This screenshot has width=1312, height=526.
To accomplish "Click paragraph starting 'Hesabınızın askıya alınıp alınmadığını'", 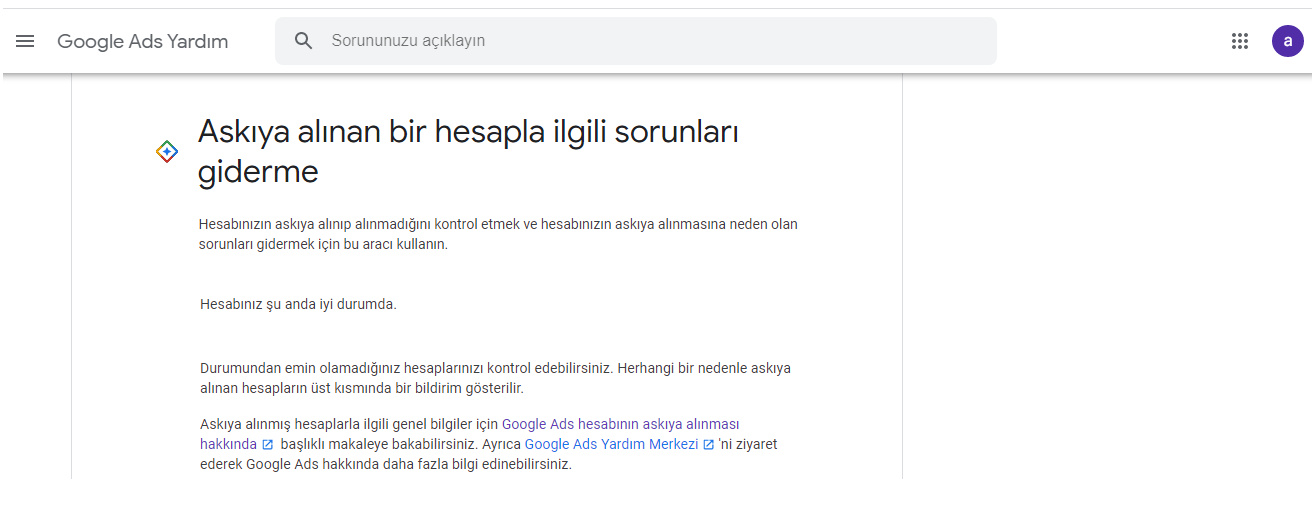I will [498, 234].
